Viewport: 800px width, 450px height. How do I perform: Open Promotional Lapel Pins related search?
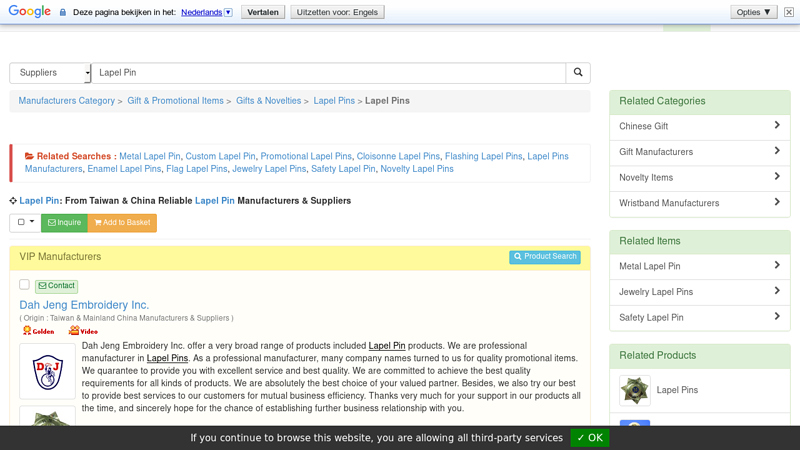coord(306,156)
